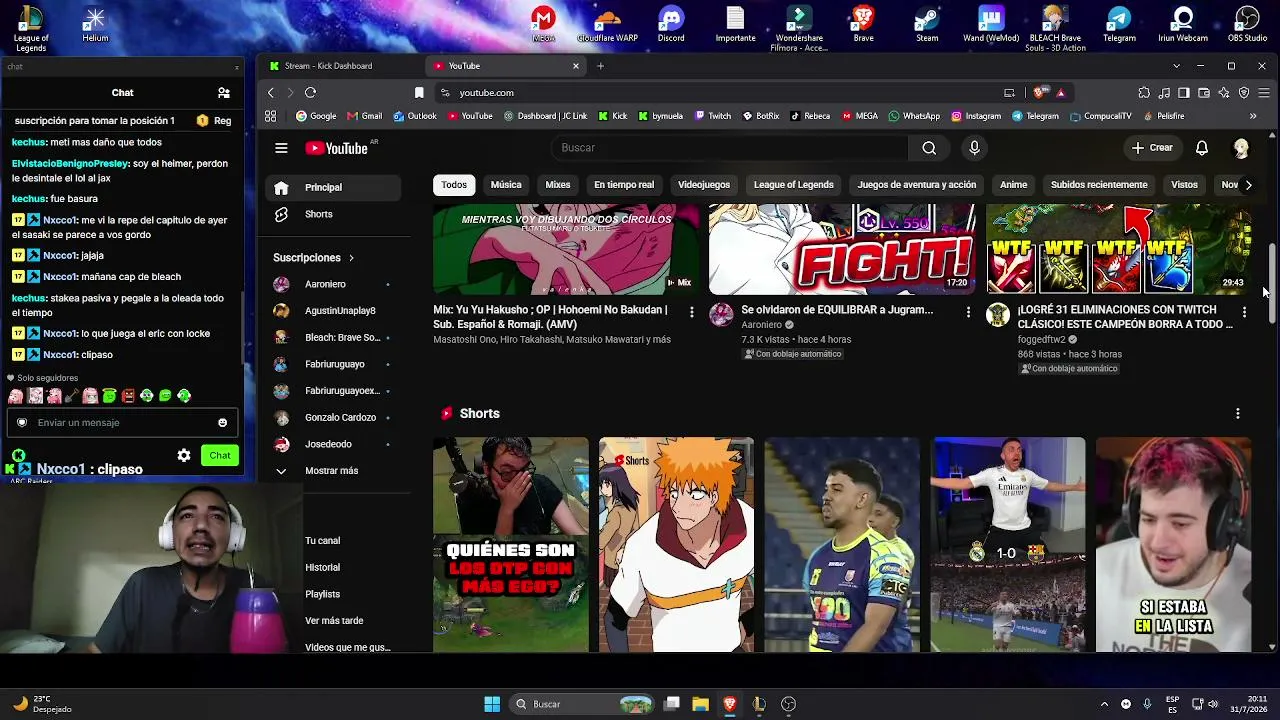
Task: Open the Twitch bookmark
Action: (x=713, y=116)
